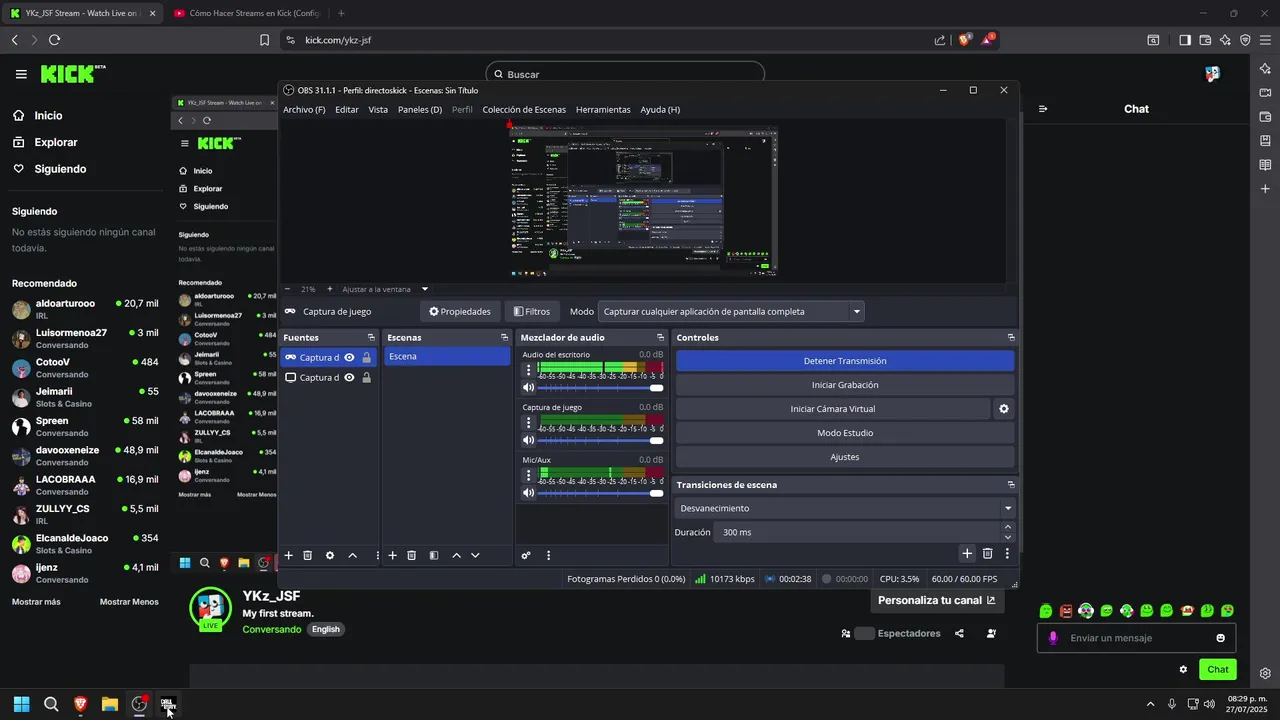Click Kick hamburger menu icon
This screenshot has width=1280, height=720.
21,74
